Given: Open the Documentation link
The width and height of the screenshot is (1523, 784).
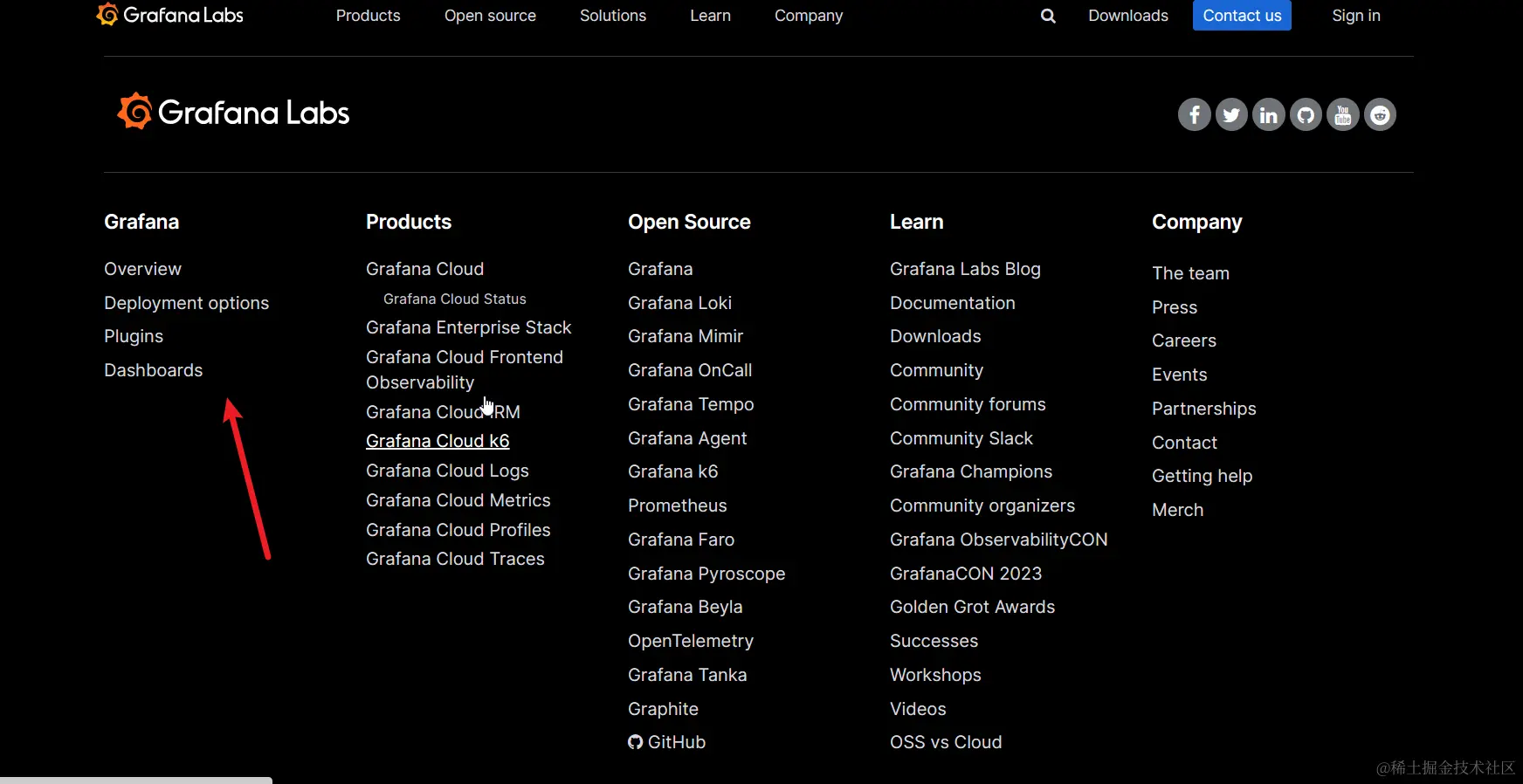Looking at the screenshot, I should pyautogui.click(x=953, y=303).
